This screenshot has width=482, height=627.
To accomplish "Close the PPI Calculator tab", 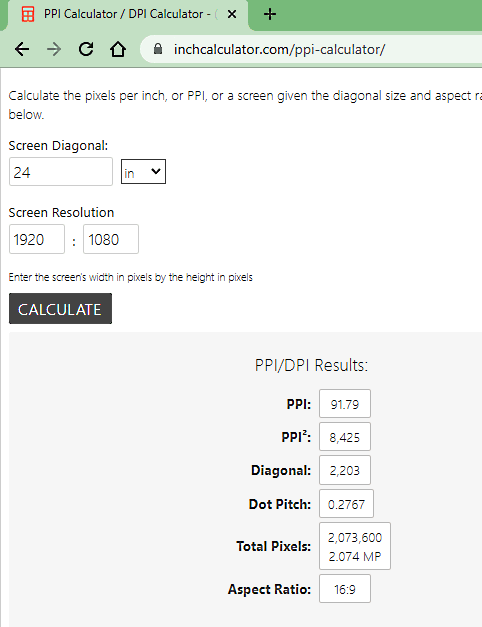I will [232, 14].
